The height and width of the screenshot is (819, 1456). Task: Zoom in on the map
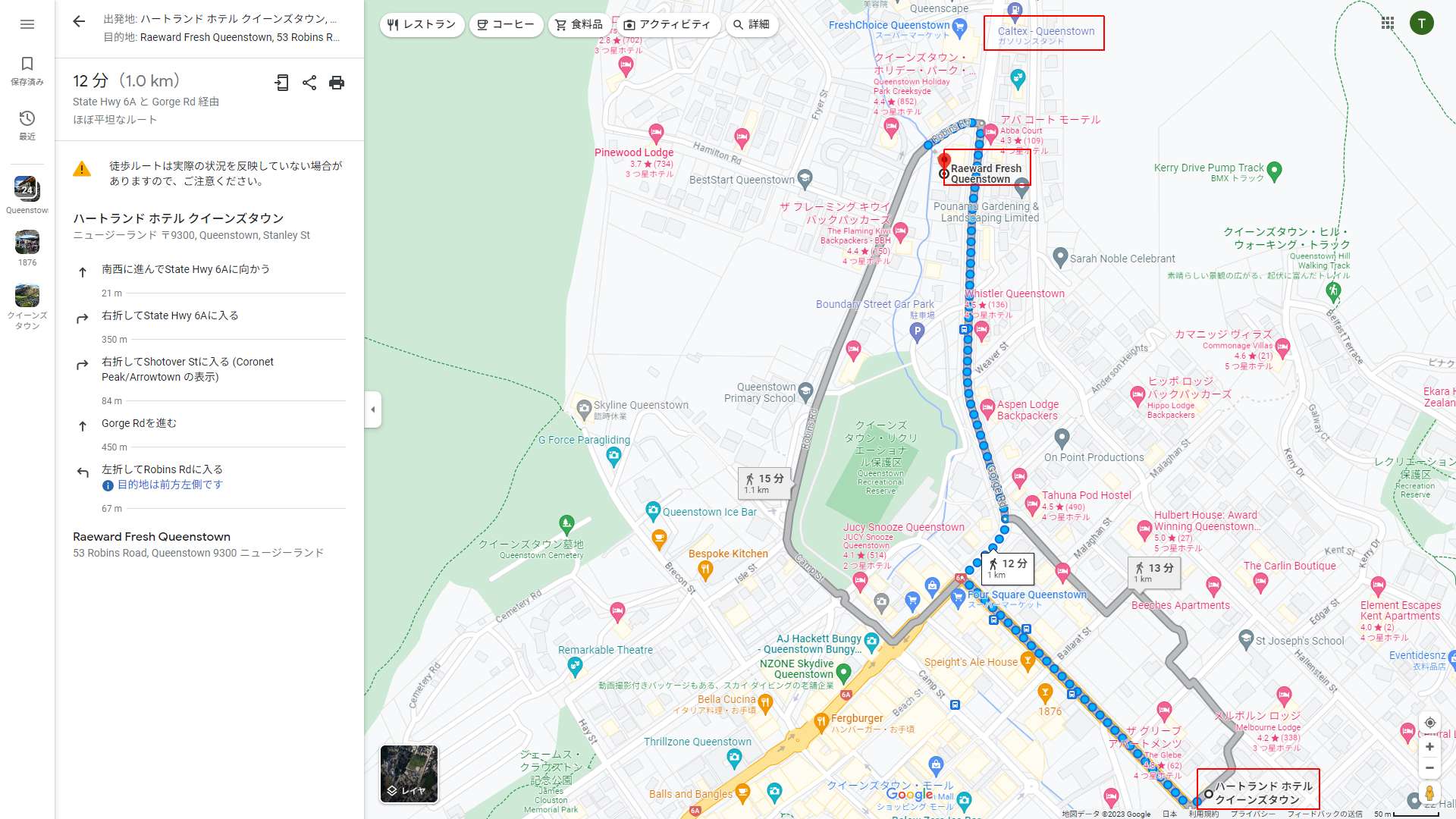point(1429,747)
